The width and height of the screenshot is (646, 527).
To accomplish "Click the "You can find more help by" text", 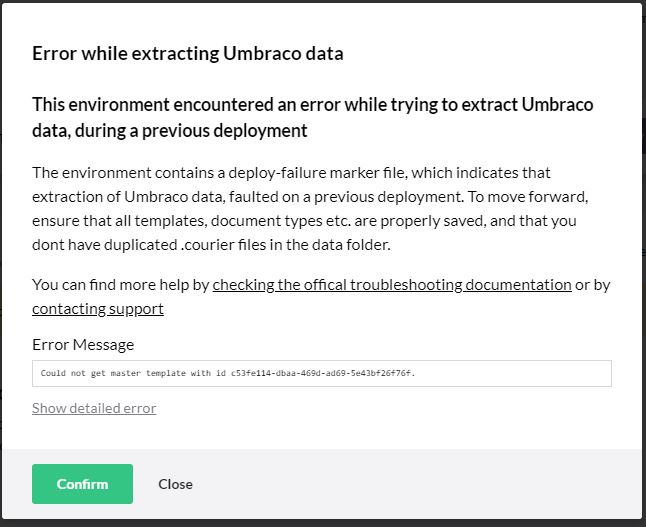I will (x=120, y=285).
